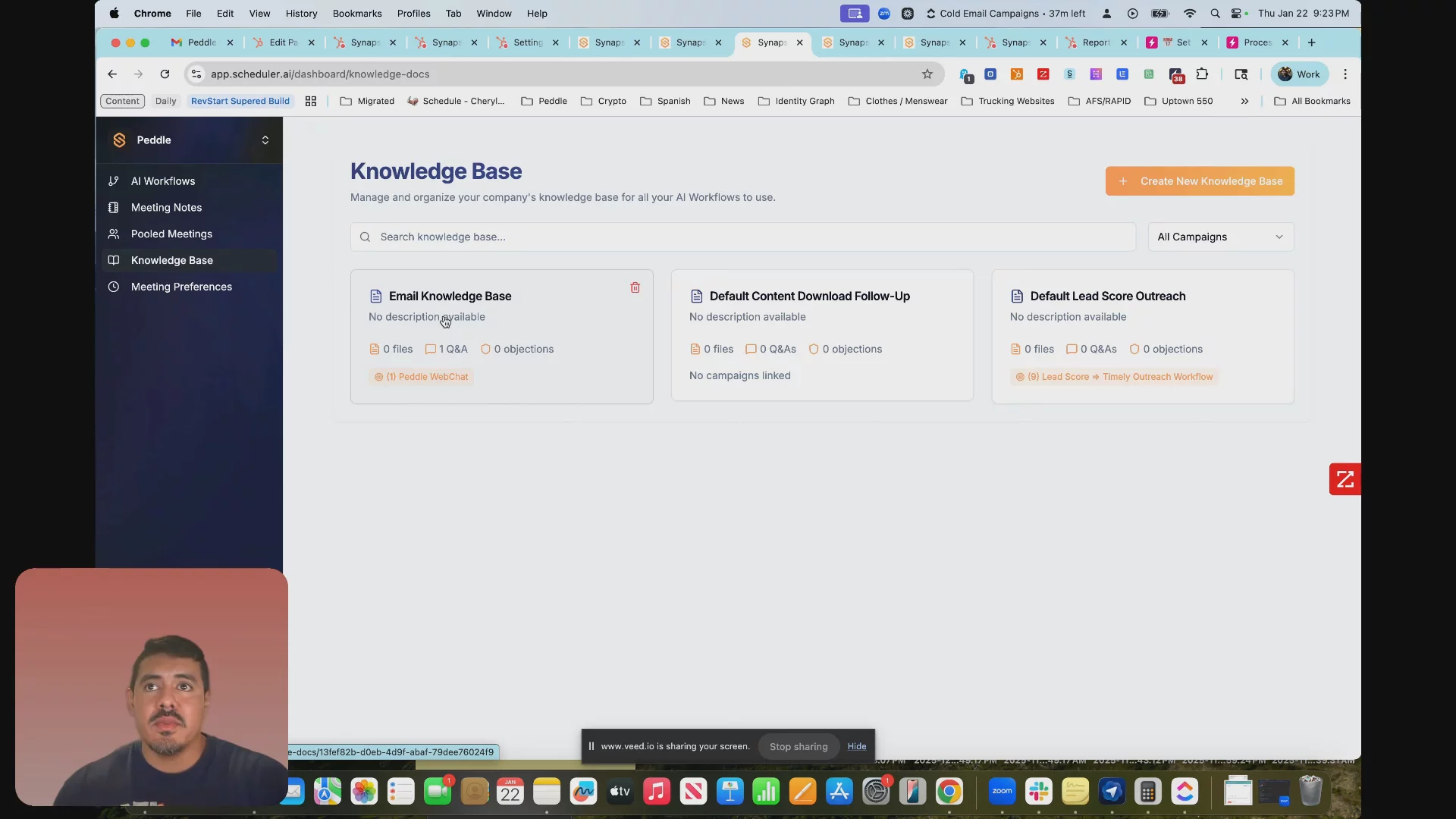Open Meeting Preferences in the sidebar

181,287
